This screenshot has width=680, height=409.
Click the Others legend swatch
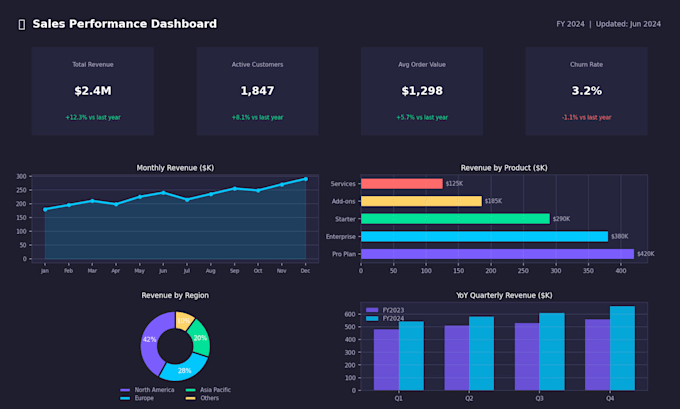(x=191, y=399)
